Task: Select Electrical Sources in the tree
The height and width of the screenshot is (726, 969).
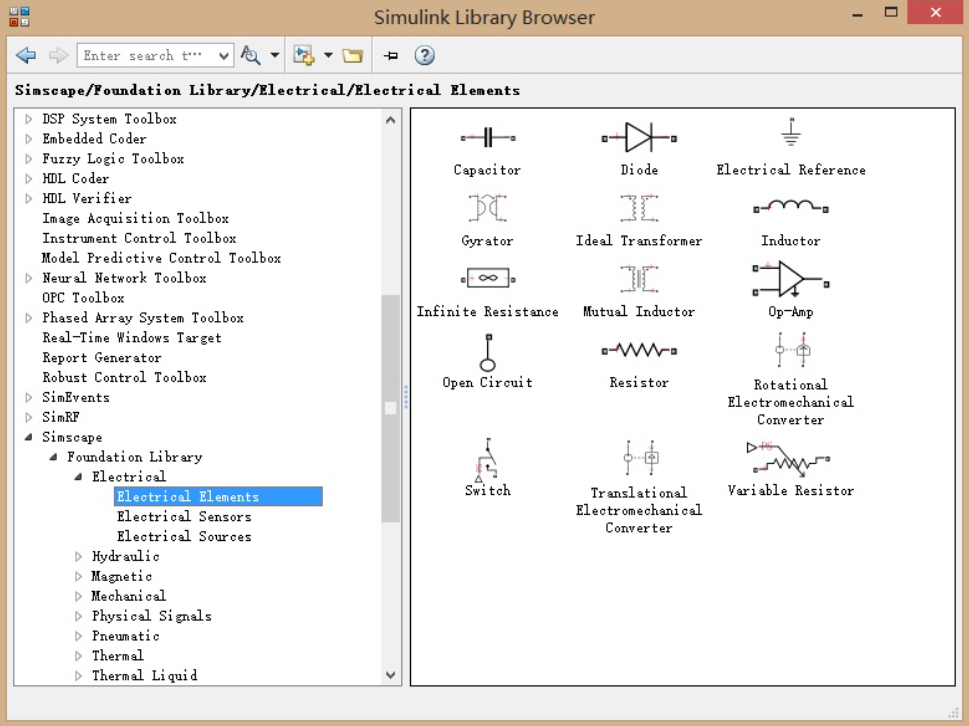Action: click(x=184, y=536)
